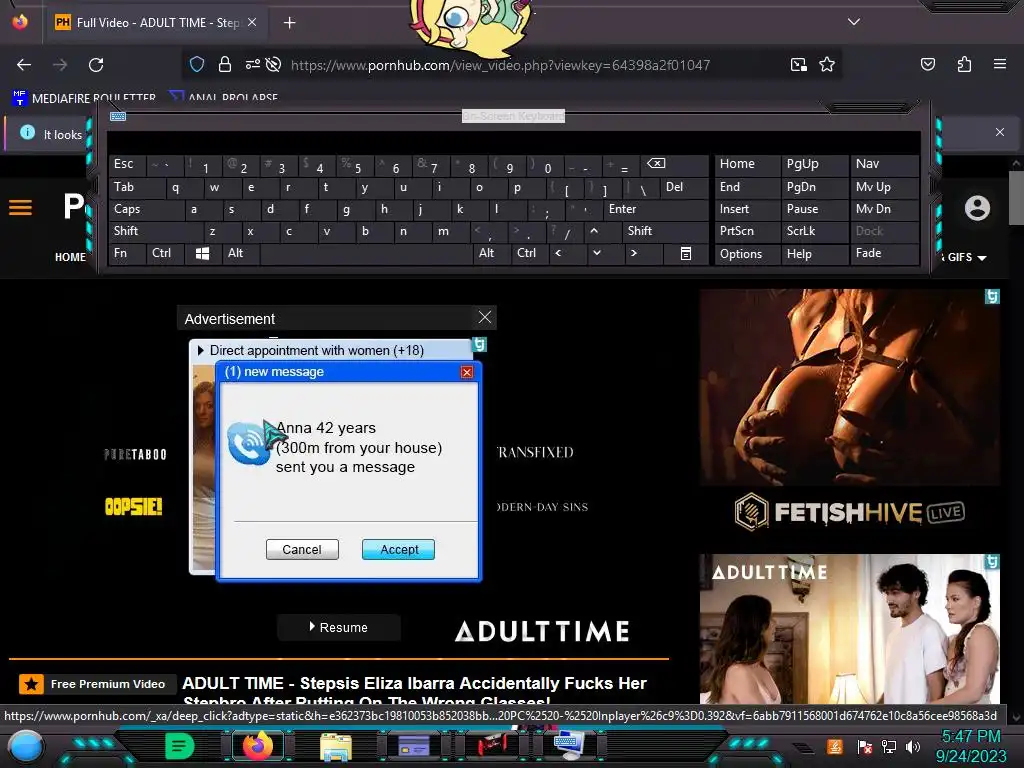This screenshot has width=1024, height=768.
Task: Click Accept in new message popup
Action: [398, 549]
